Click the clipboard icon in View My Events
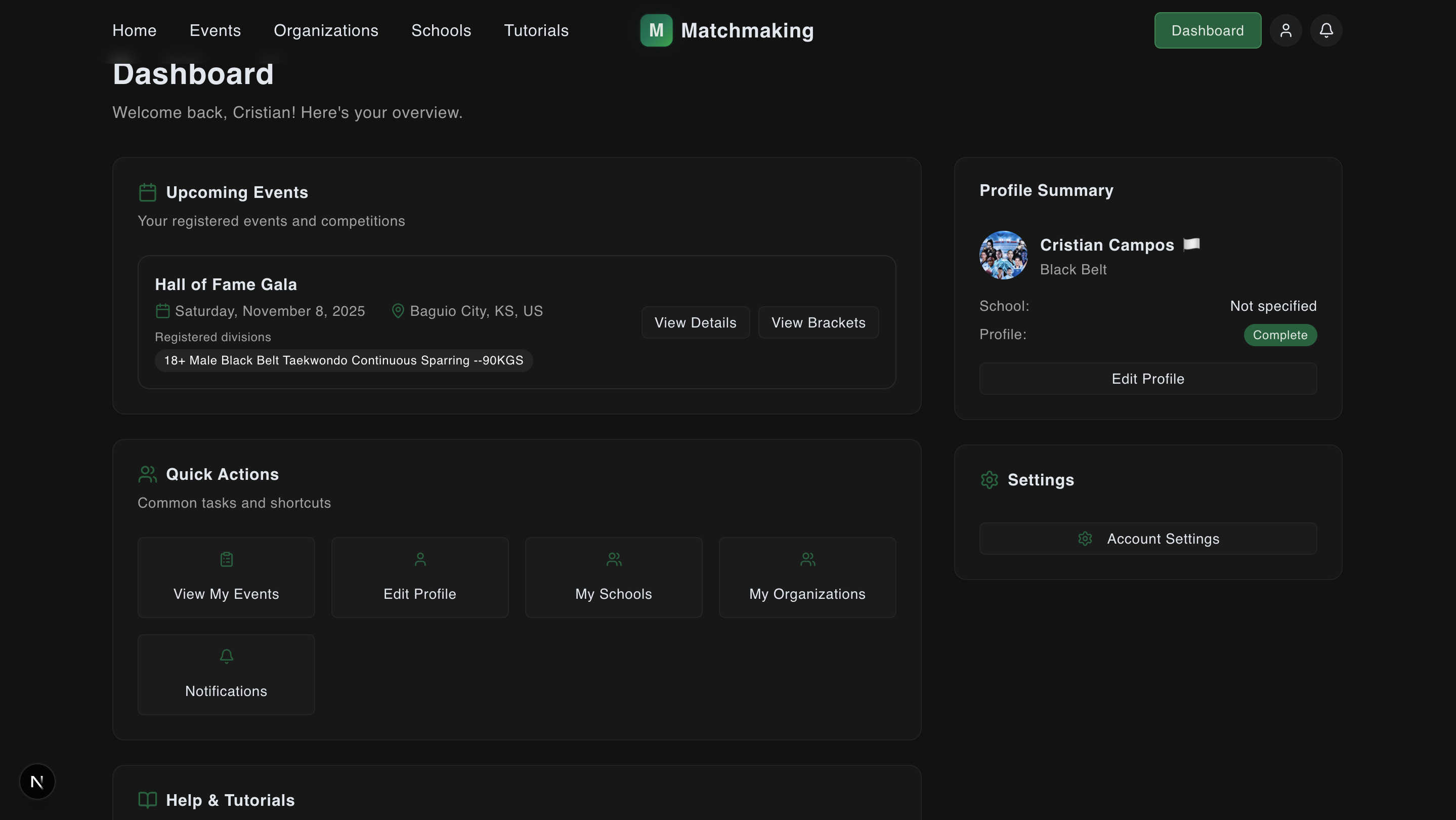This screenshot has width=1456, height=820. [226, 559]
